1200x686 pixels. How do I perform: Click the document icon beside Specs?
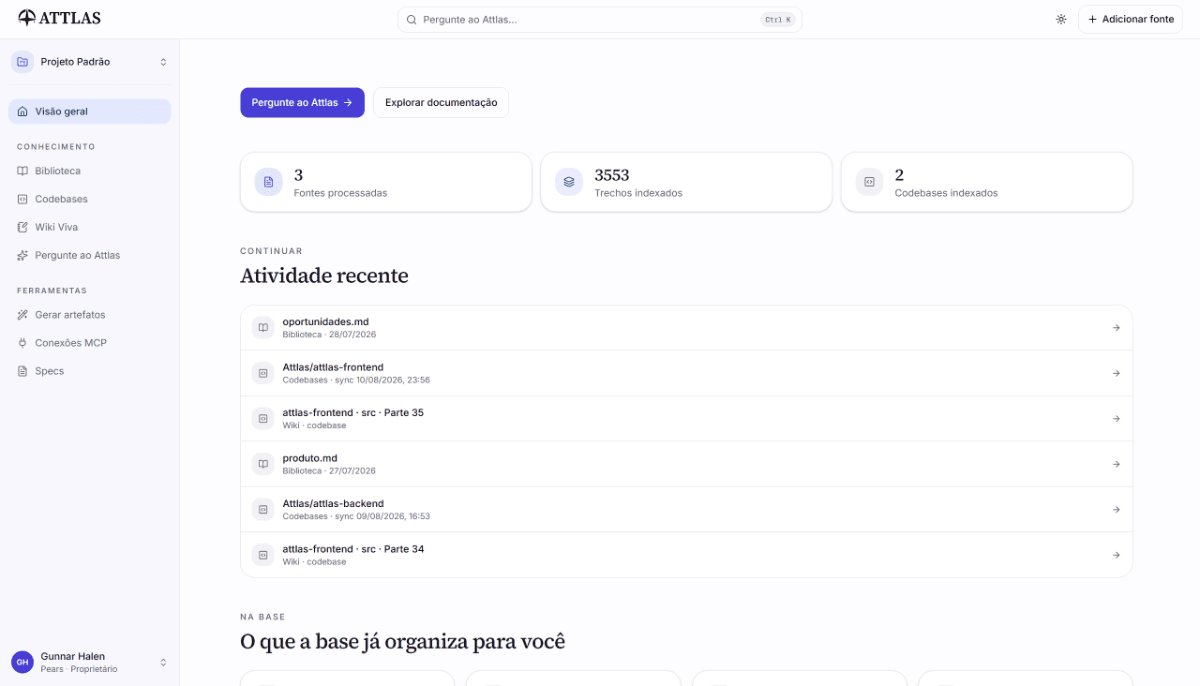[x=22, y=371]
